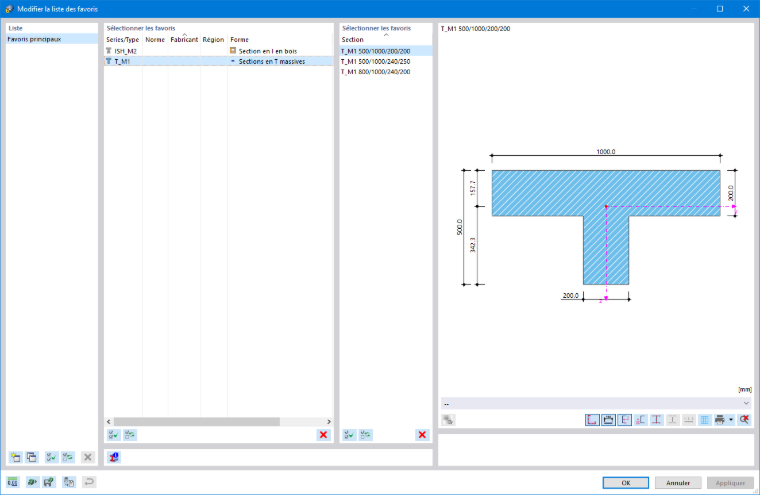Click the grey I-section icon in preview toolbar
The height and width of the screenshot is (495, 760).
click(672, 420)
